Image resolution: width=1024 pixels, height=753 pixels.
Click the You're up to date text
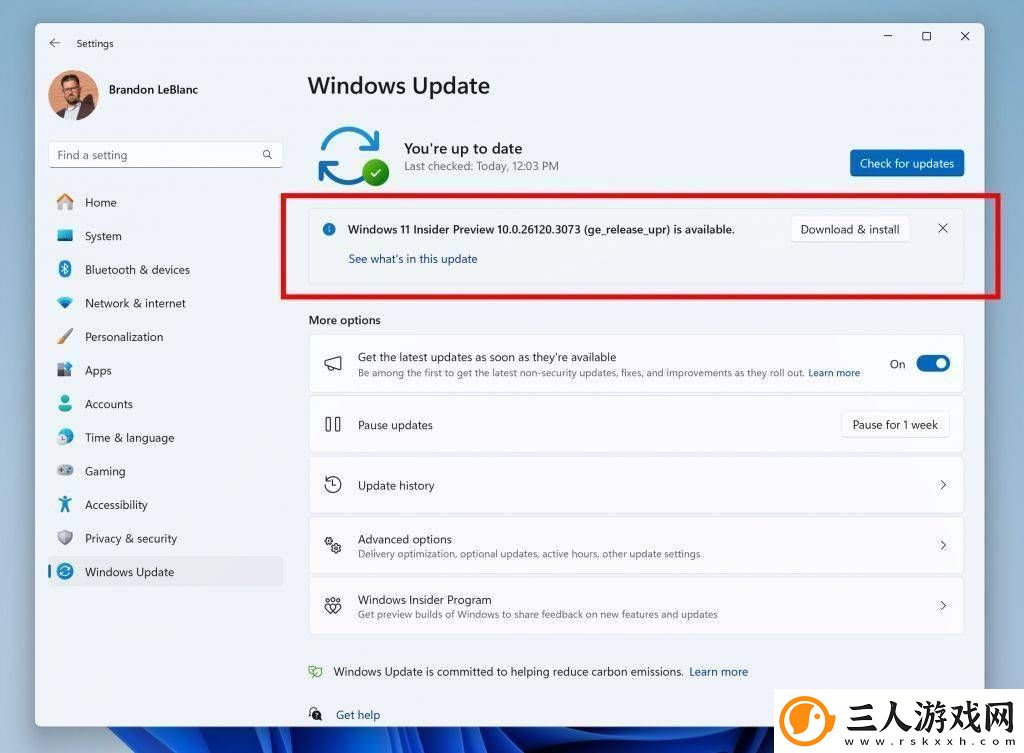point(463,149)
